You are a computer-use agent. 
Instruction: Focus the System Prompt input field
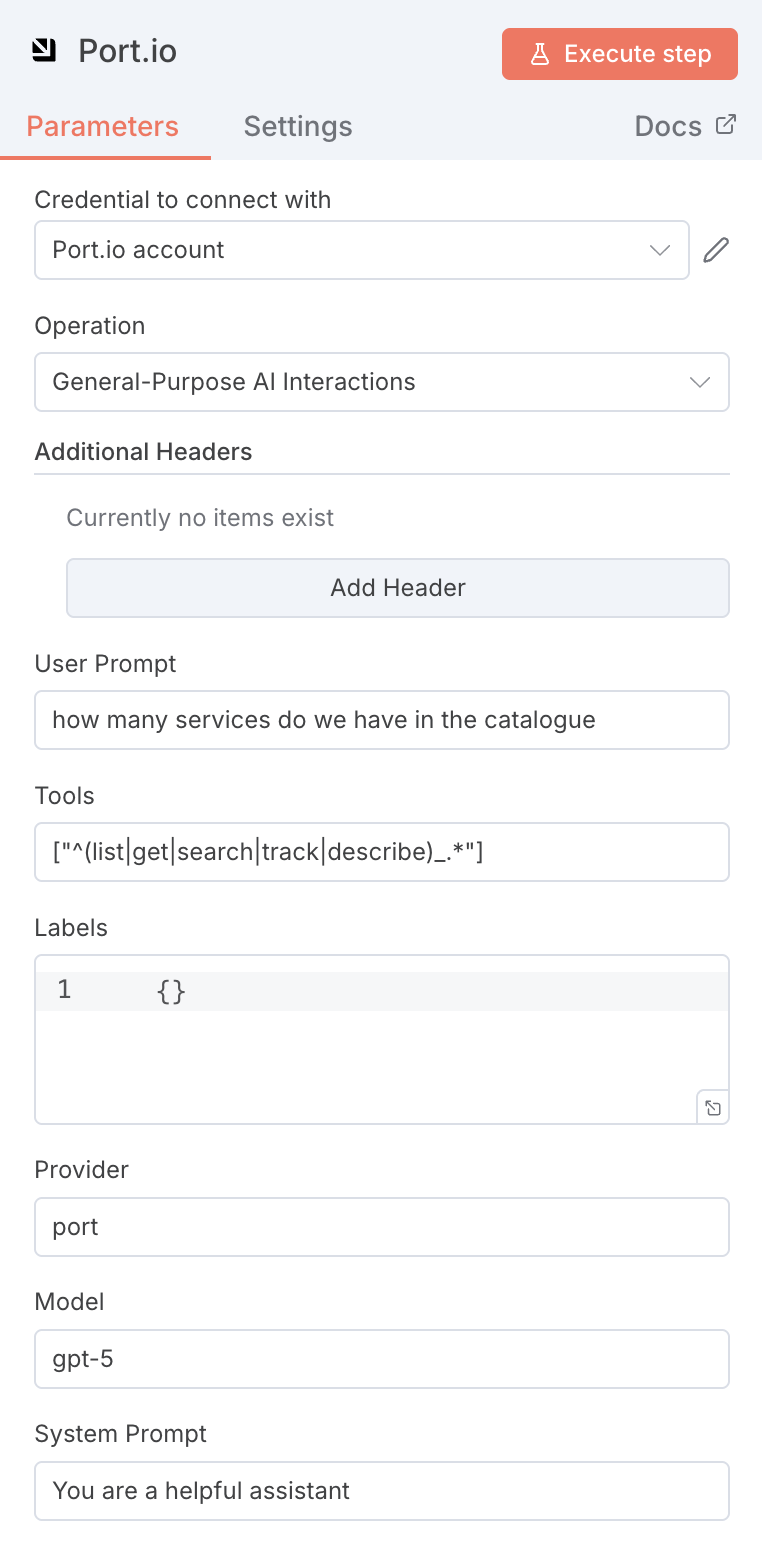pyautogui.click(x=381, y=1491)
